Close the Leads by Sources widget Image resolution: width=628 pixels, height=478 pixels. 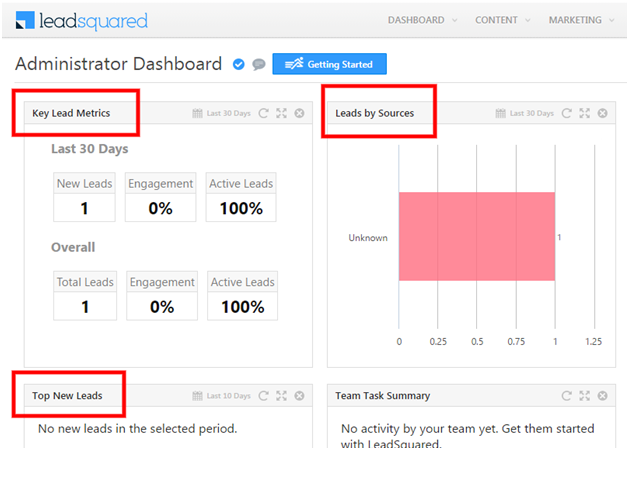(x=602, y=113)
